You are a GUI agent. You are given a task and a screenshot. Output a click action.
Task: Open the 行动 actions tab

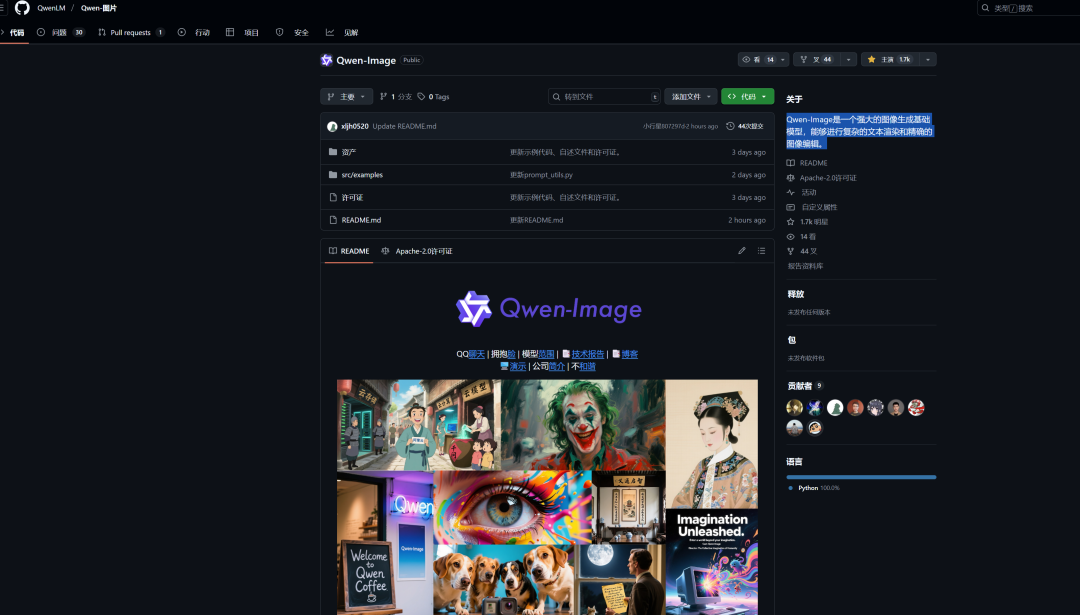[x=194, y=32]
